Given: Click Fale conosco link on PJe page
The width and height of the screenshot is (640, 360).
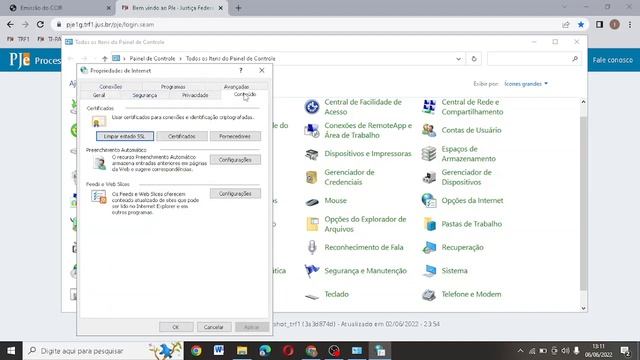Looking at the screenshot, I should 613,60.
